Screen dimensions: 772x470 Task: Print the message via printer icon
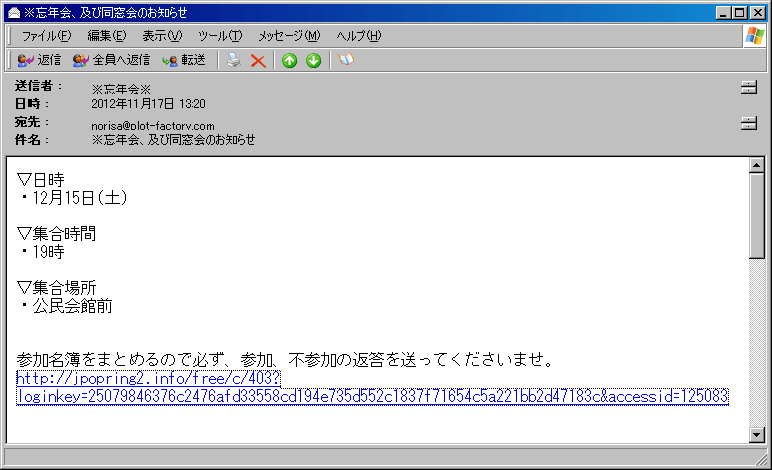coord(233,60)
